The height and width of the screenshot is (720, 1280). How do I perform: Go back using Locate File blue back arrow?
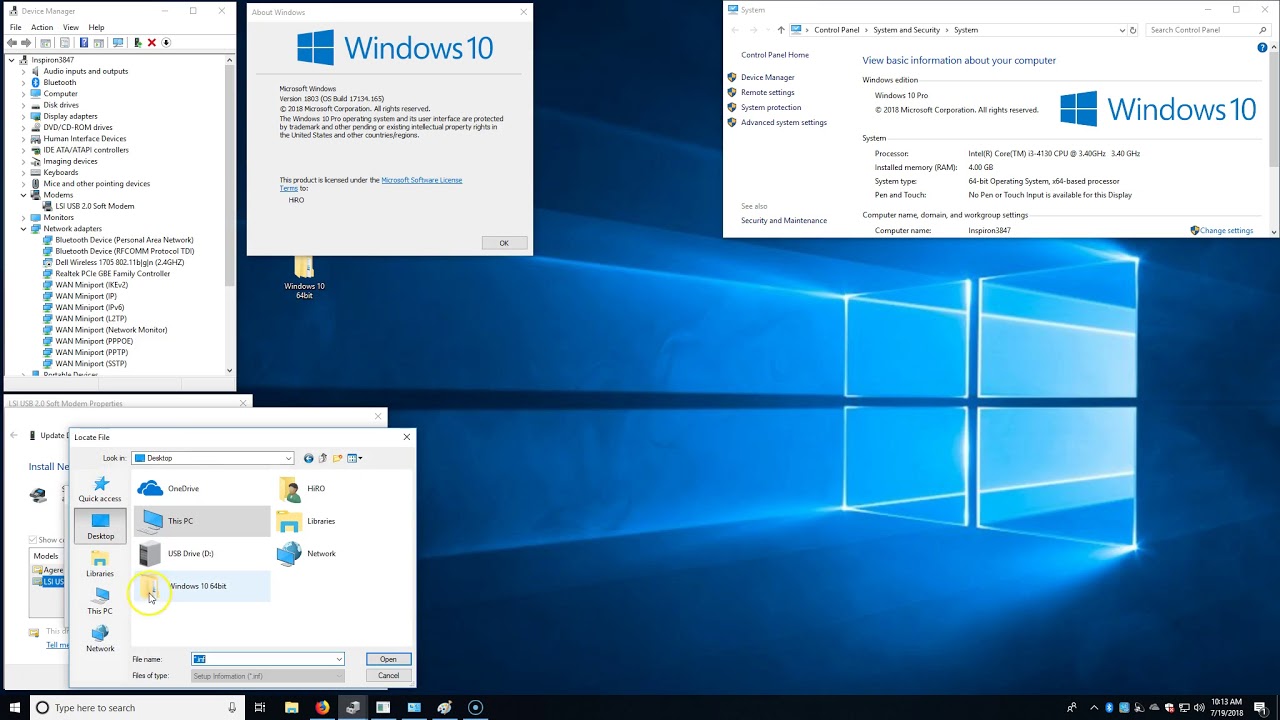pos(308,458)
